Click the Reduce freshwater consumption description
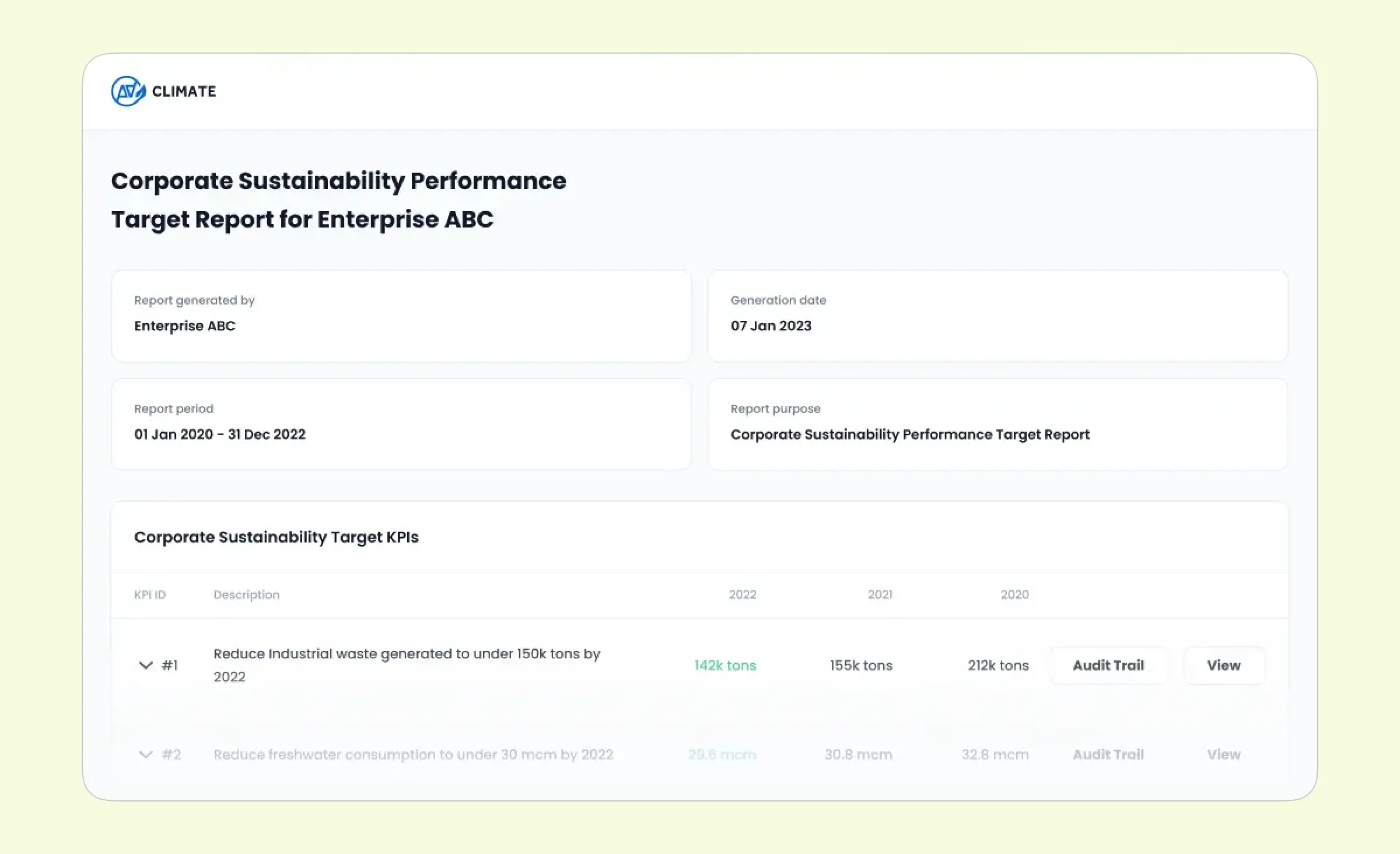Image resolution: width=1400 pixels, height=854 pixels. pos(413,754)
